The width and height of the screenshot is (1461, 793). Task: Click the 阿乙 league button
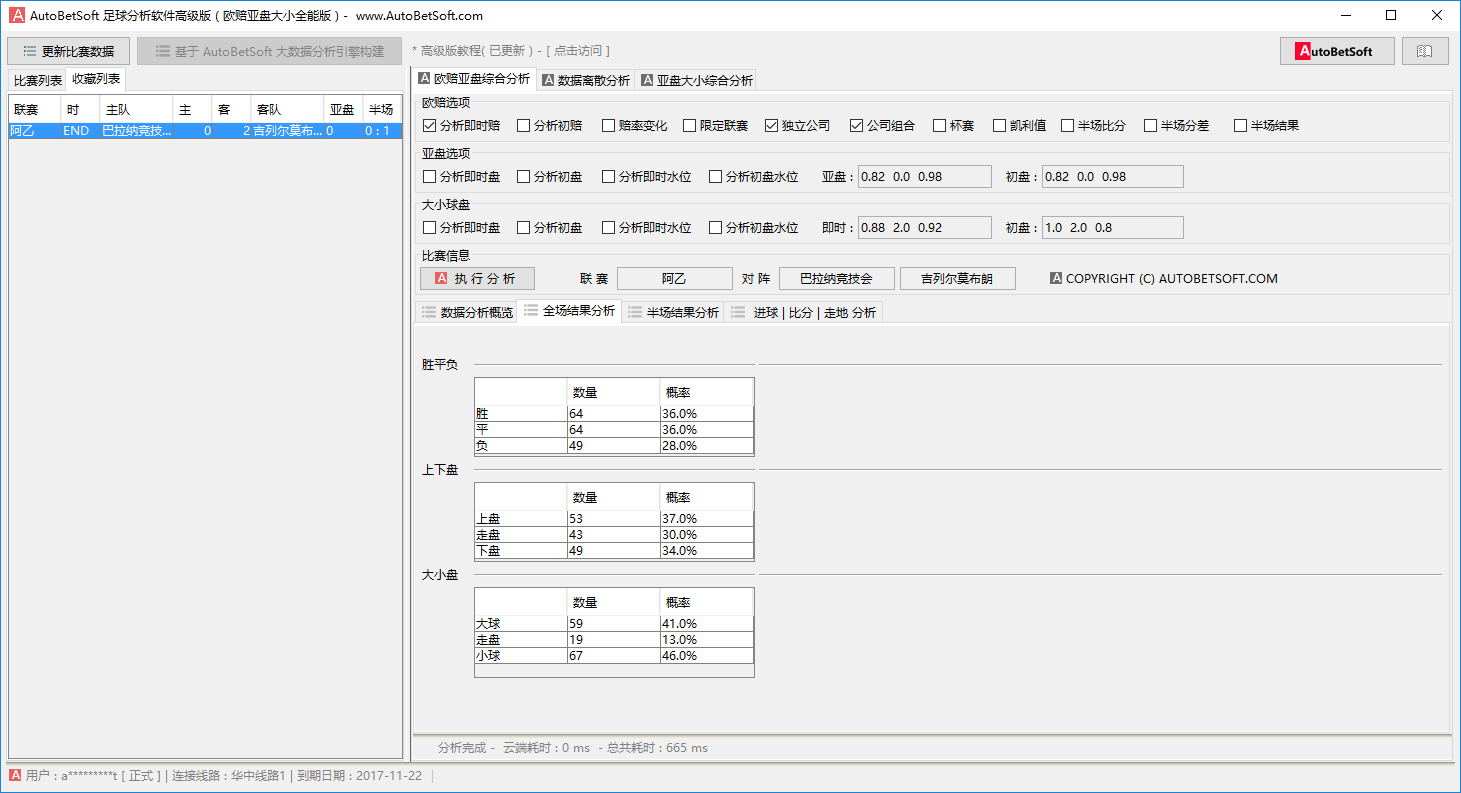(675, 278)
